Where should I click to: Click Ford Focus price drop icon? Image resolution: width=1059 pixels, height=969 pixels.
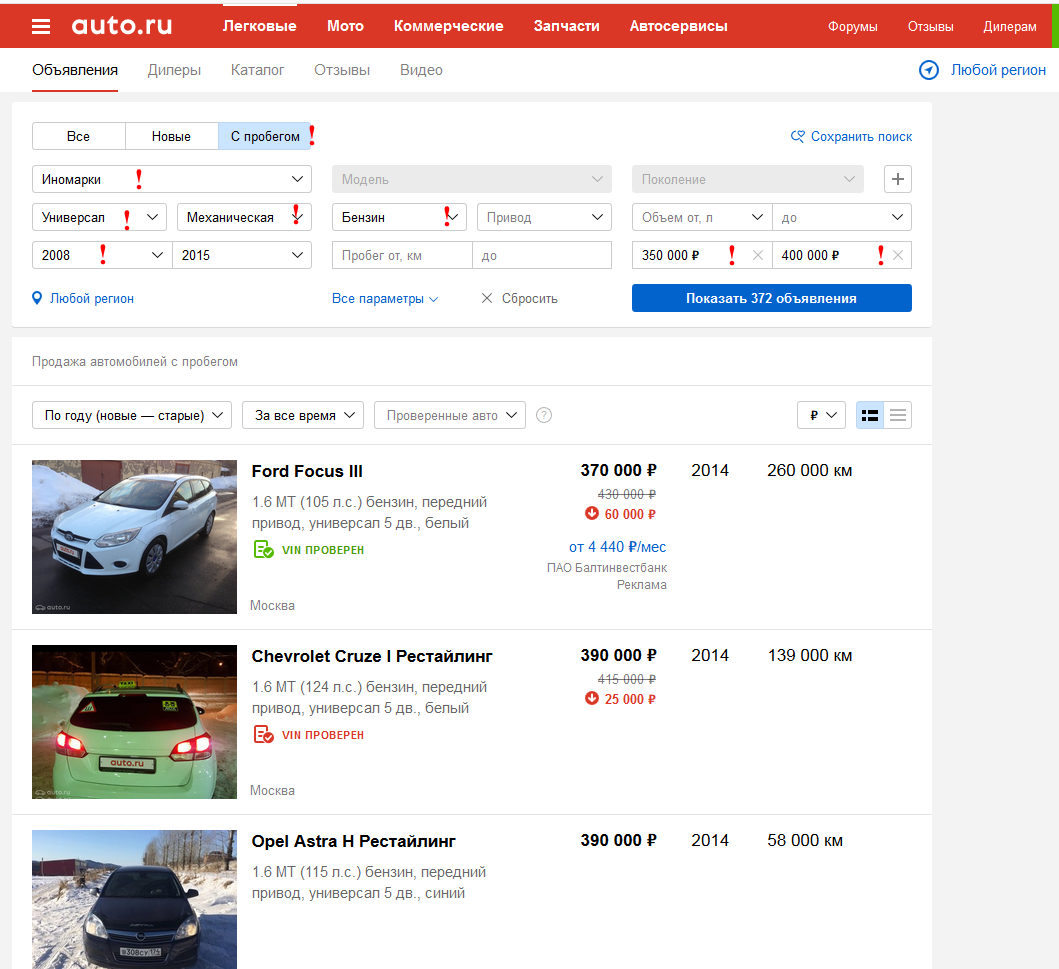(x=592, y=513)
